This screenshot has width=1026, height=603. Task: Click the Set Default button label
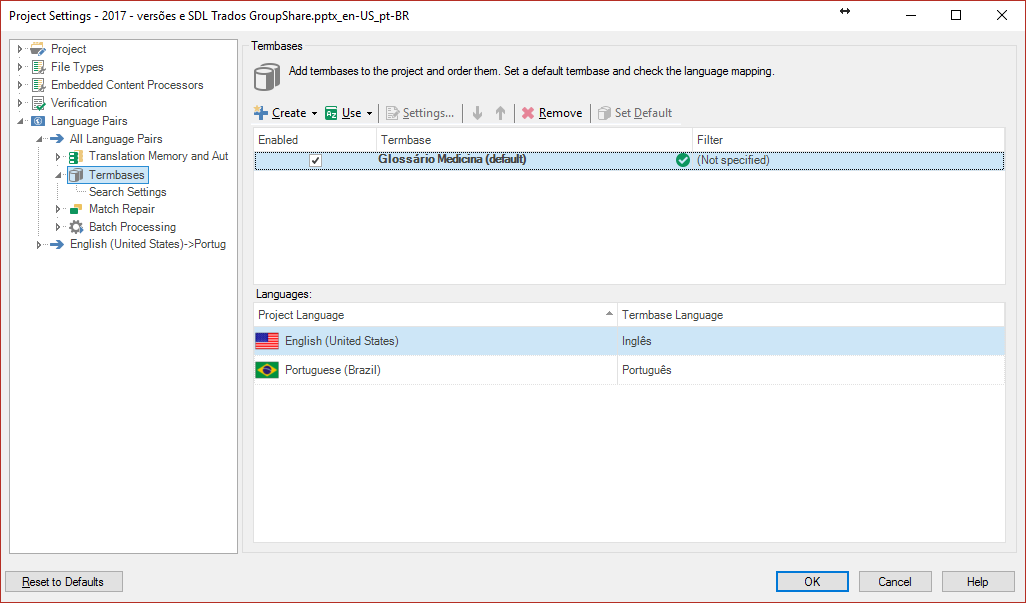click(643, 113)
